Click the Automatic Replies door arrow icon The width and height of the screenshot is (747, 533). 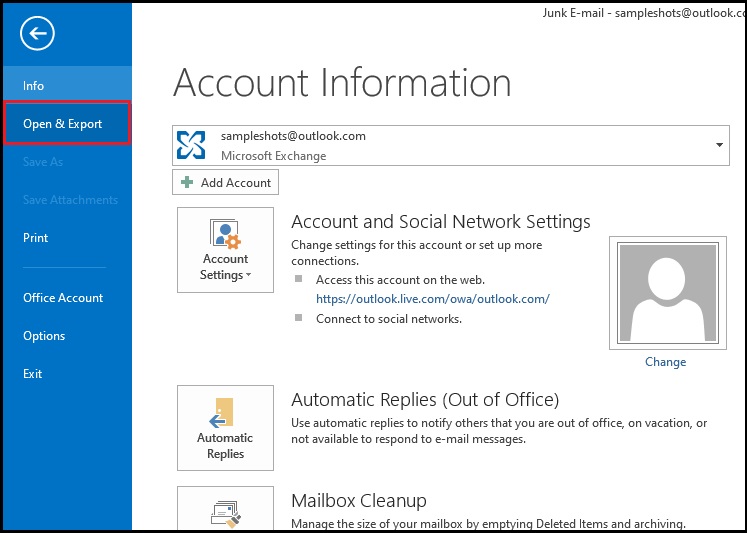[221, 412]
